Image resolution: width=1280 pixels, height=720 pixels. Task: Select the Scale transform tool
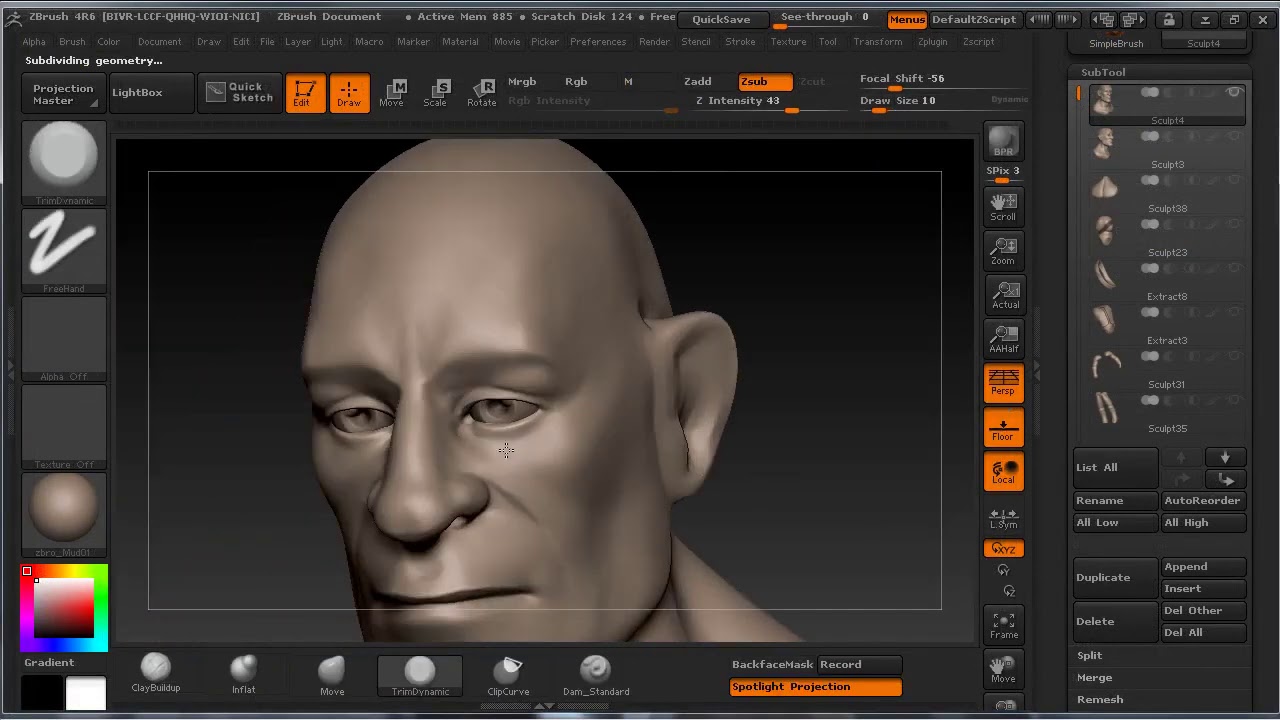pos(435,93)
